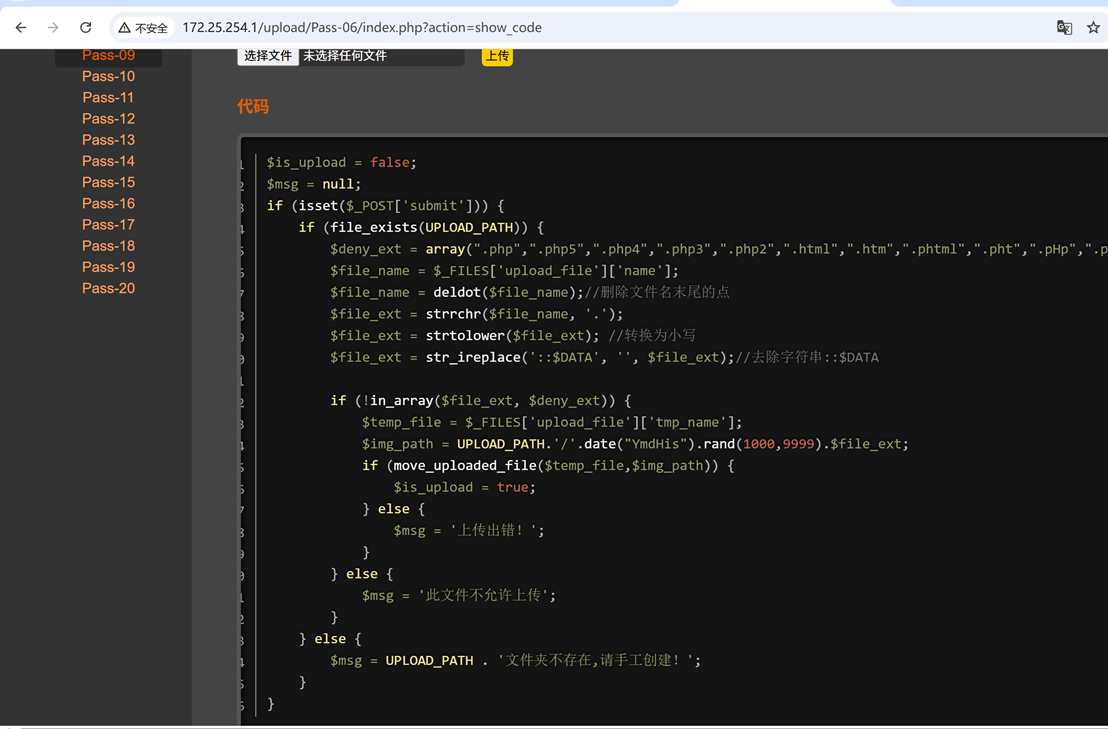The image size is (1108, 729).
Task: Click the "if (isset($_POST['submit']))" line
Action: pyautogui.click(x=385, y=206)
